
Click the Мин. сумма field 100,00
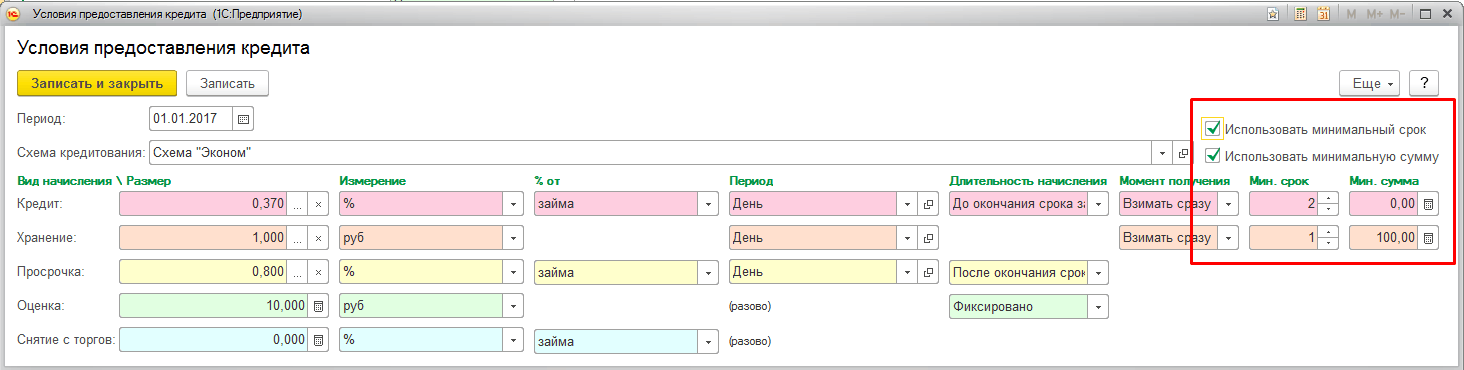(x=1383, y=238)
